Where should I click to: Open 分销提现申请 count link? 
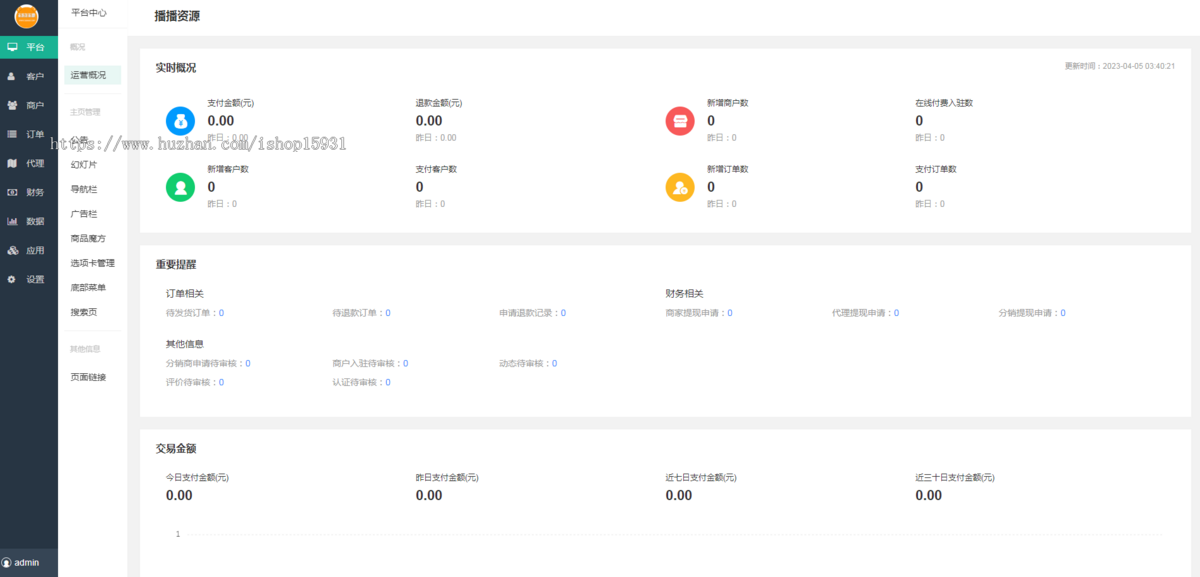click(x=1063, y=313)
